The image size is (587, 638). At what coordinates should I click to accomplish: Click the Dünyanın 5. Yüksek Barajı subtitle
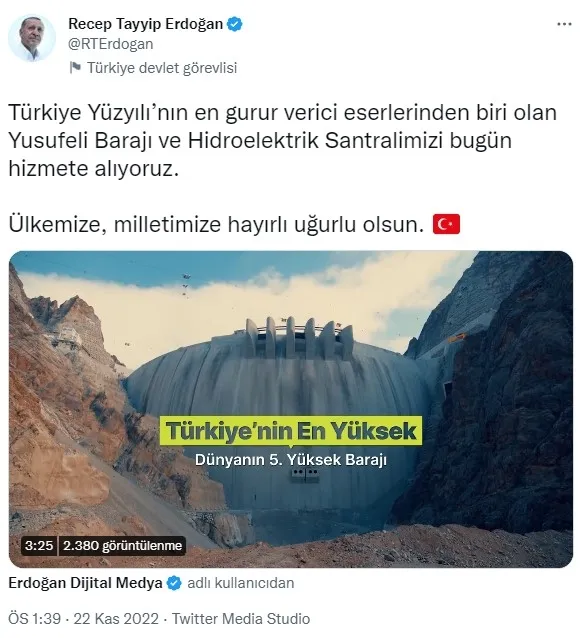tap(291, 460)
